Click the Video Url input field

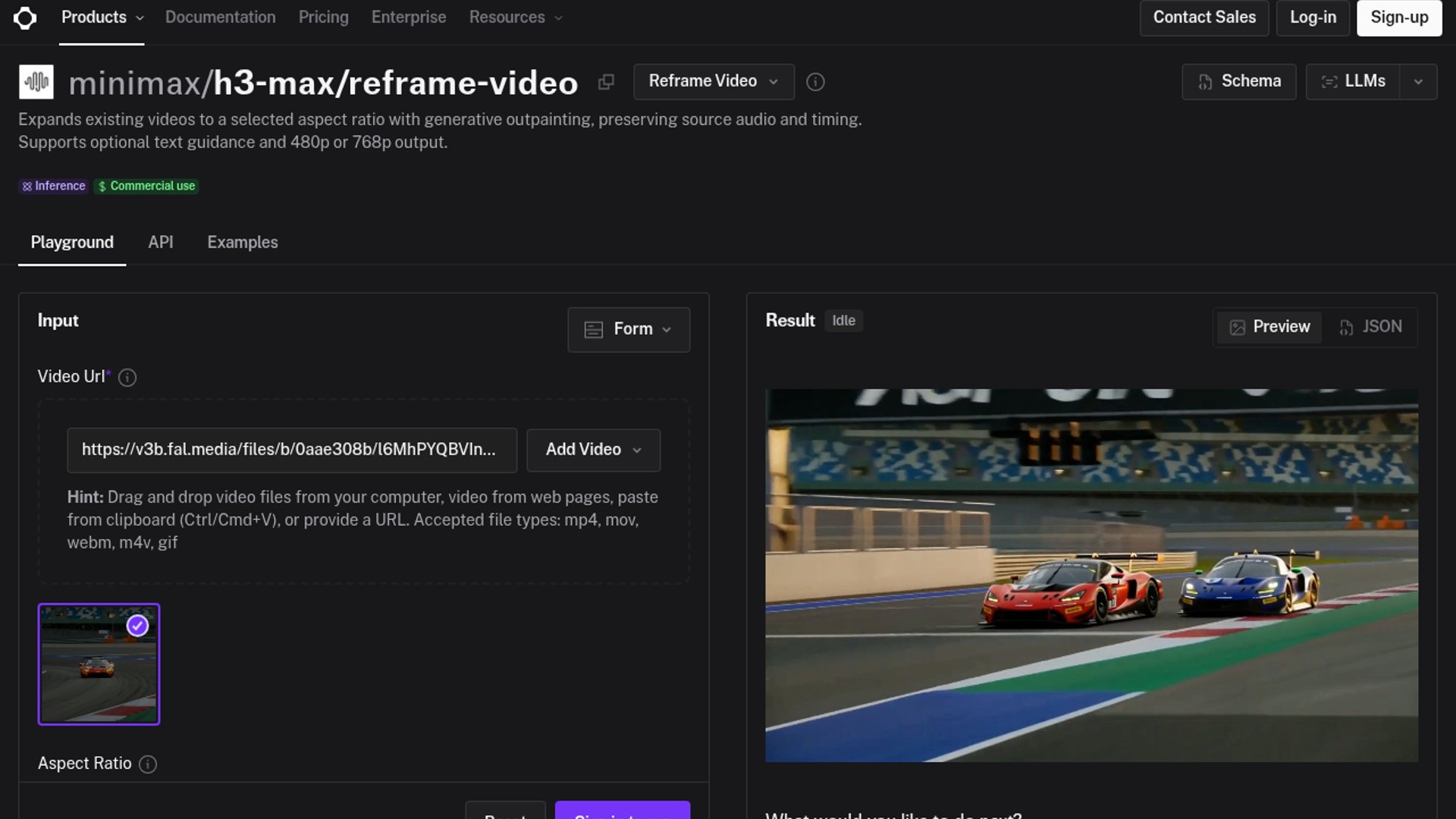(292, 450)
